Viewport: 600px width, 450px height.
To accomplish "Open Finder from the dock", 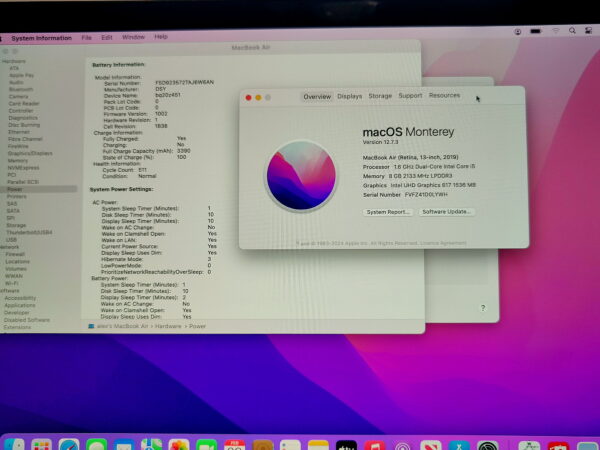I will point(14,445).
